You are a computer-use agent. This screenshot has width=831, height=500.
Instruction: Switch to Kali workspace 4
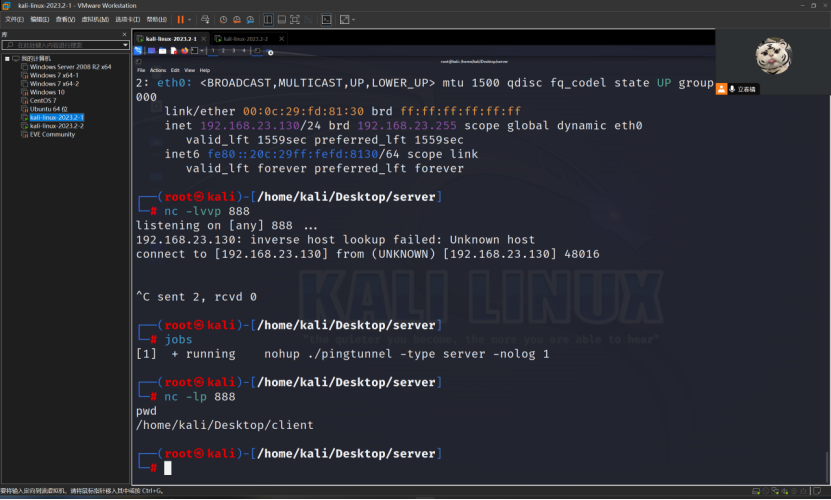244,51
